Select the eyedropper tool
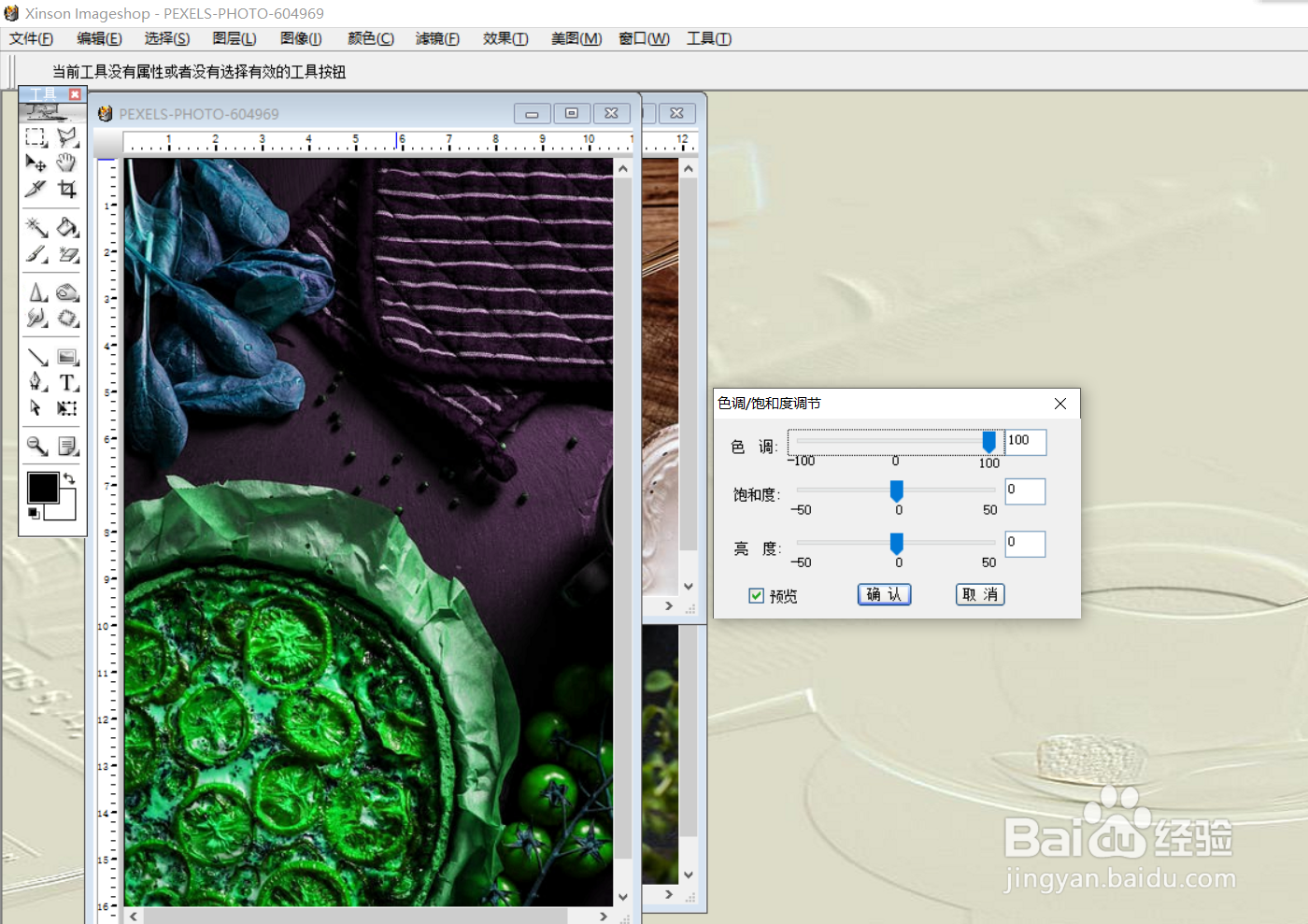Screen dimensions: 1308x924 point(36,189)
